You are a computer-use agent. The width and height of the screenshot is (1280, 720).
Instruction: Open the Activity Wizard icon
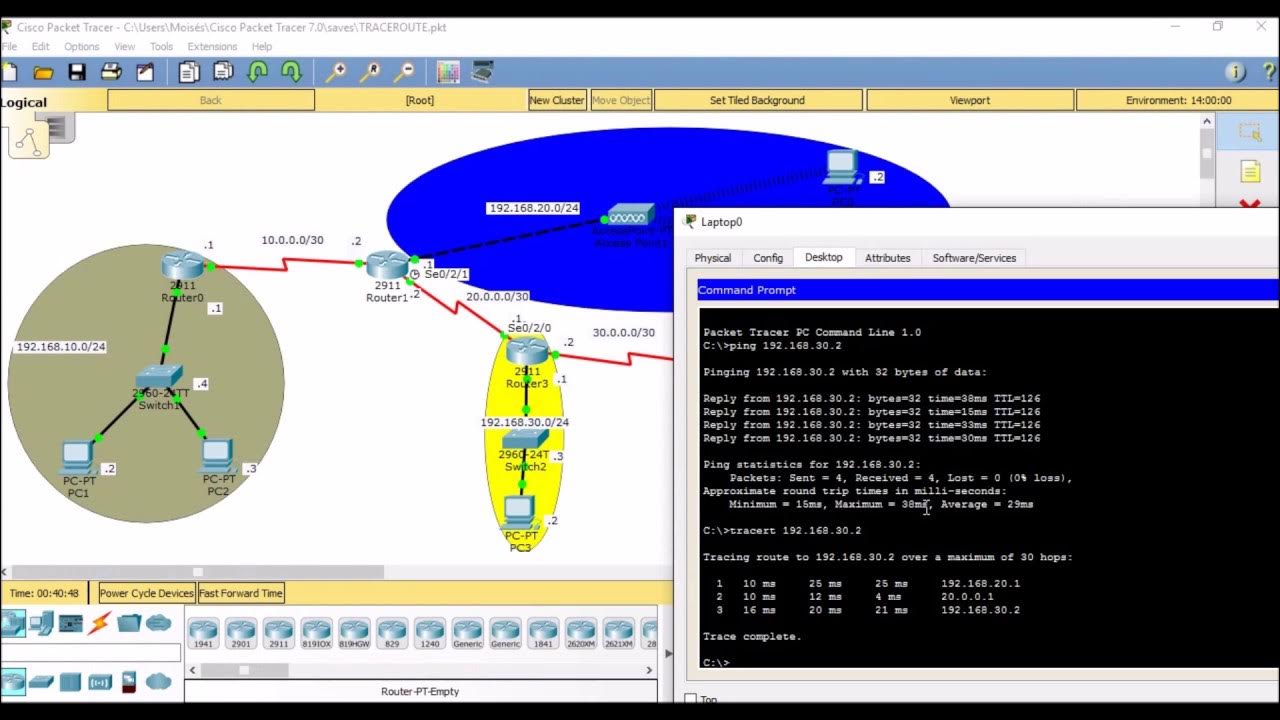tap(145, 72)
